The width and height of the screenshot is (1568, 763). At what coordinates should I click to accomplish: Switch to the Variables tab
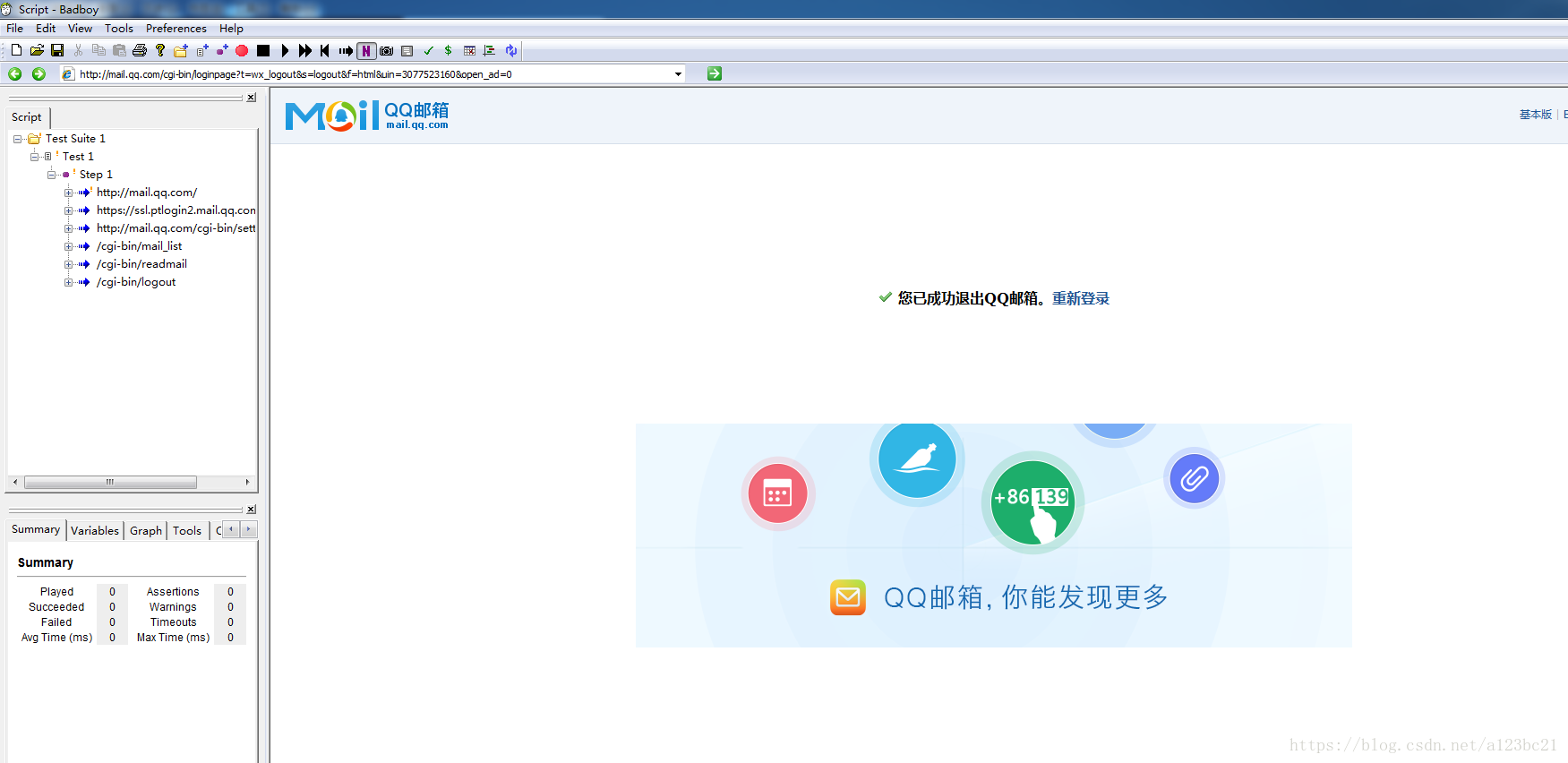point(95,530)
